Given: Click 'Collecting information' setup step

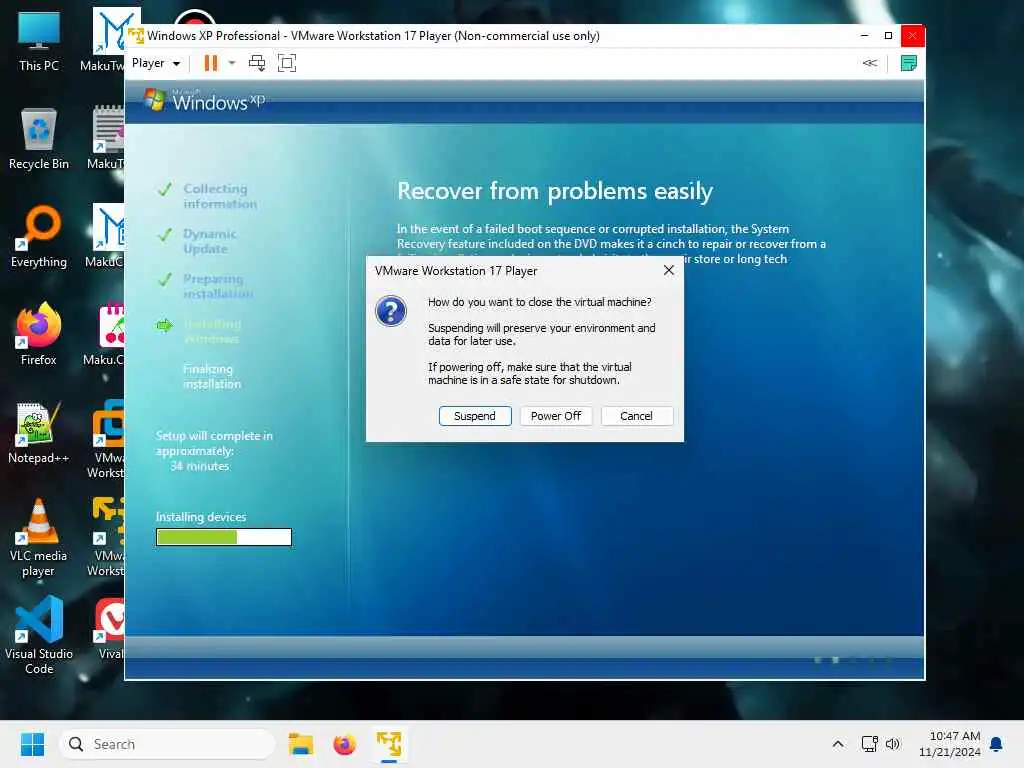Looking at the screenshot, I should pyautogui.click(x=219, y=196).
